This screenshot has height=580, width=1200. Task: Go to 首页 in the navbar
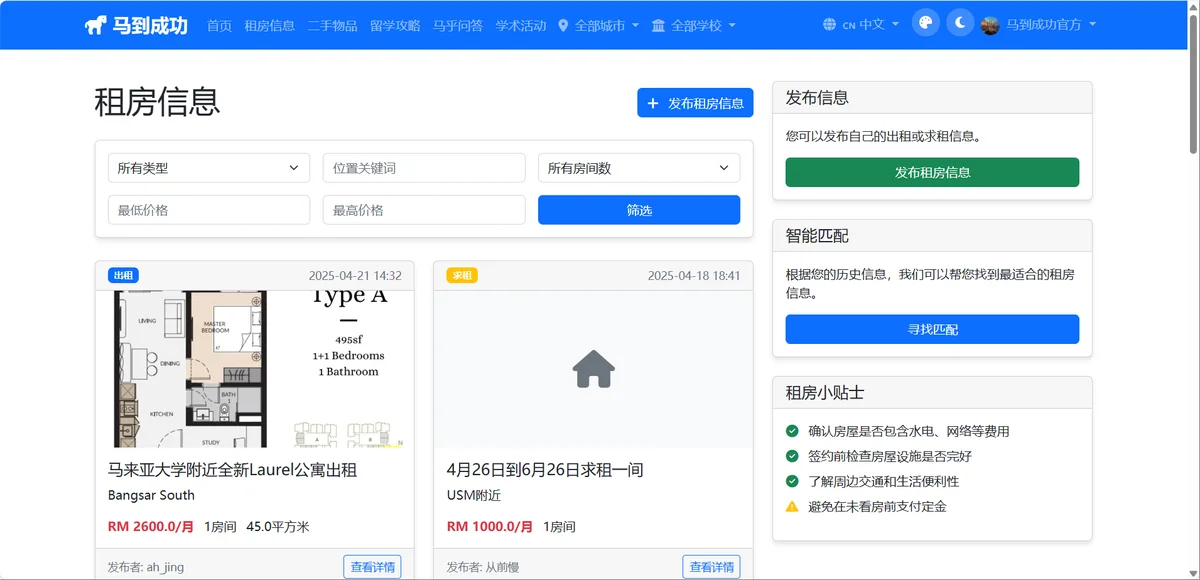click(x=220, y=25)
